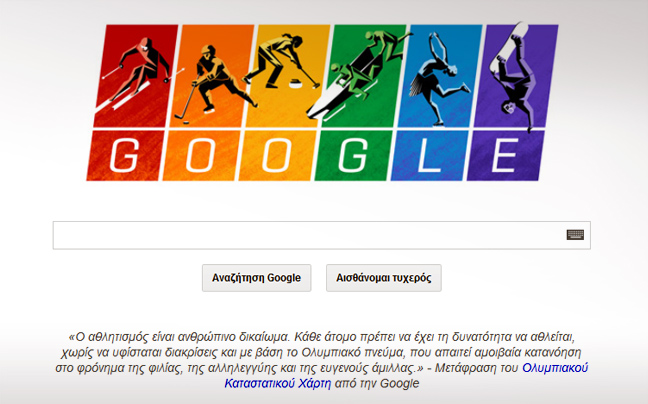Focus the Google search input field
Screen dimensions: 648x404
pos(322,235)
